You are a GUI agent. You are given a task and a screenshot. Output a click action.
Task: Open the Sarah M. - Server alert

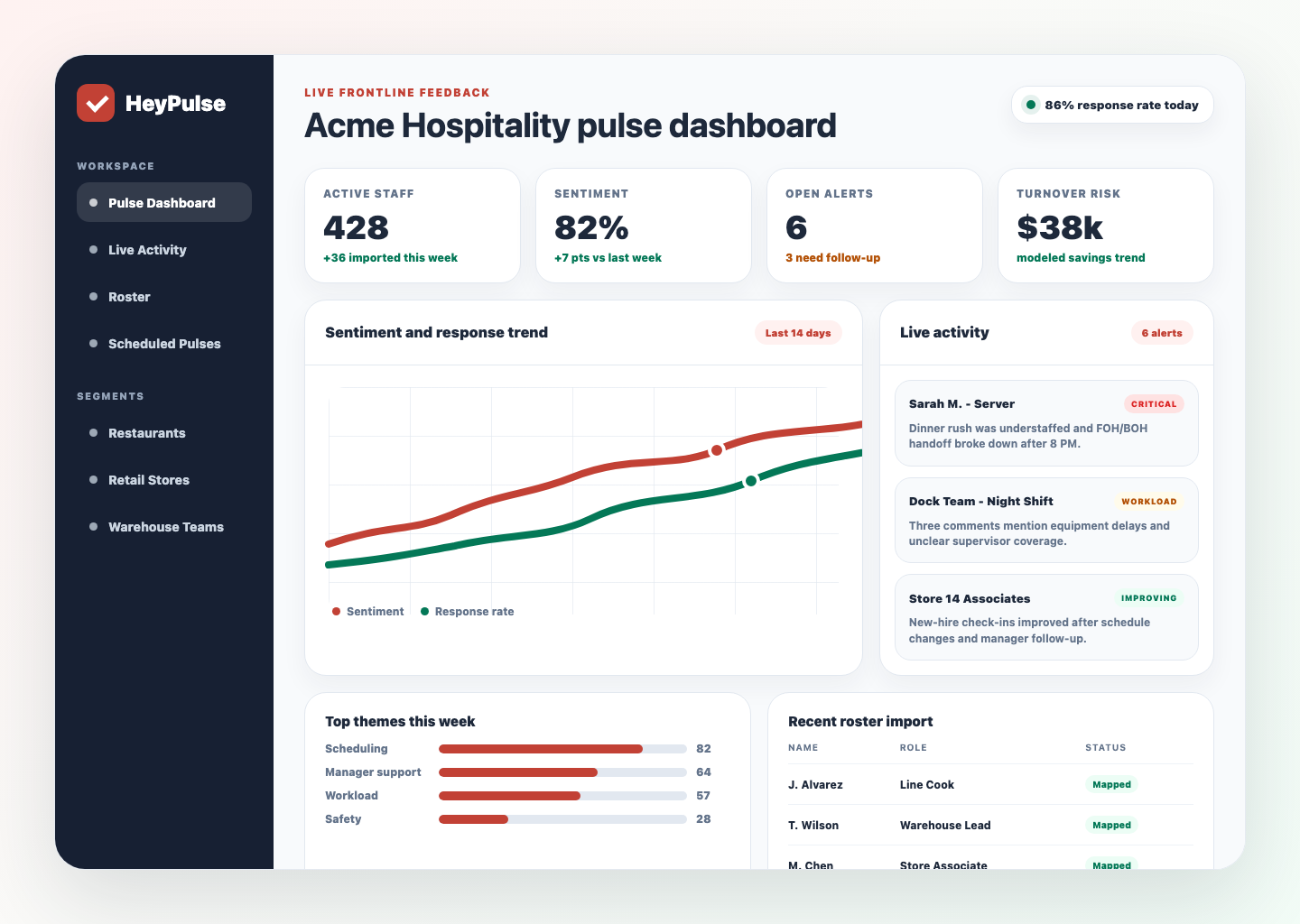[1046, 423]
